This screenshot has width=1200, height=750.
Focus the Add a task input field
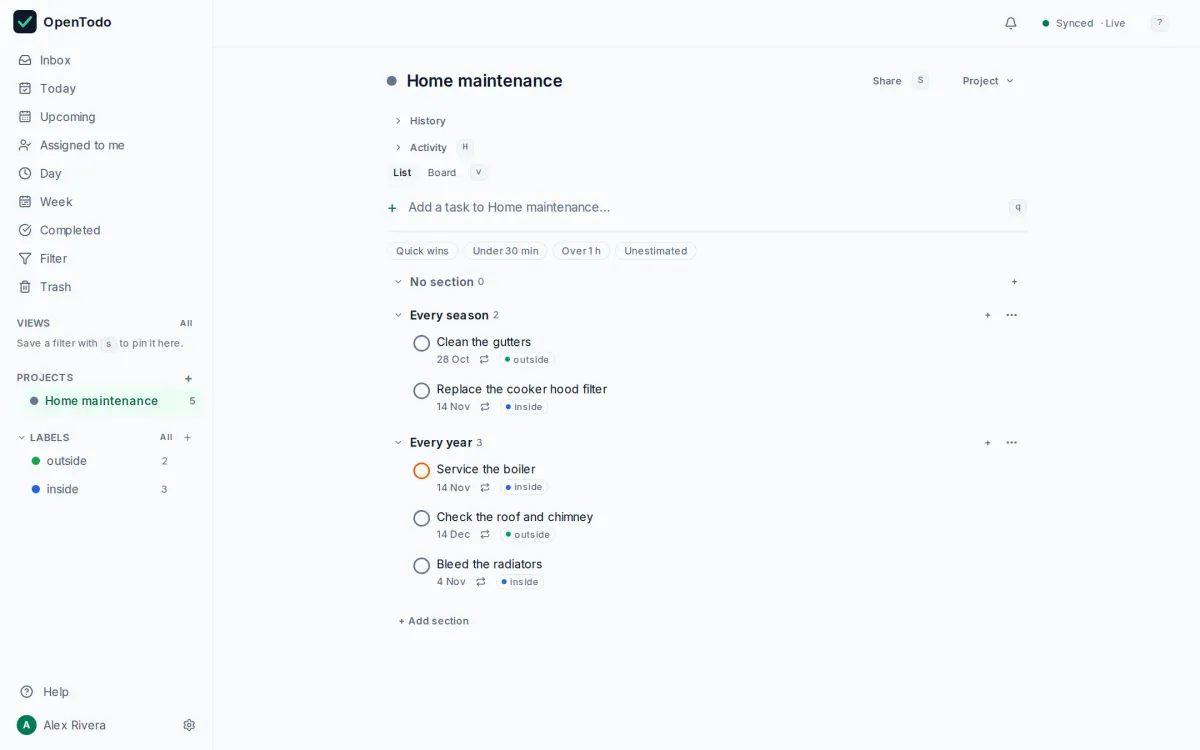[x=705, y=207]
